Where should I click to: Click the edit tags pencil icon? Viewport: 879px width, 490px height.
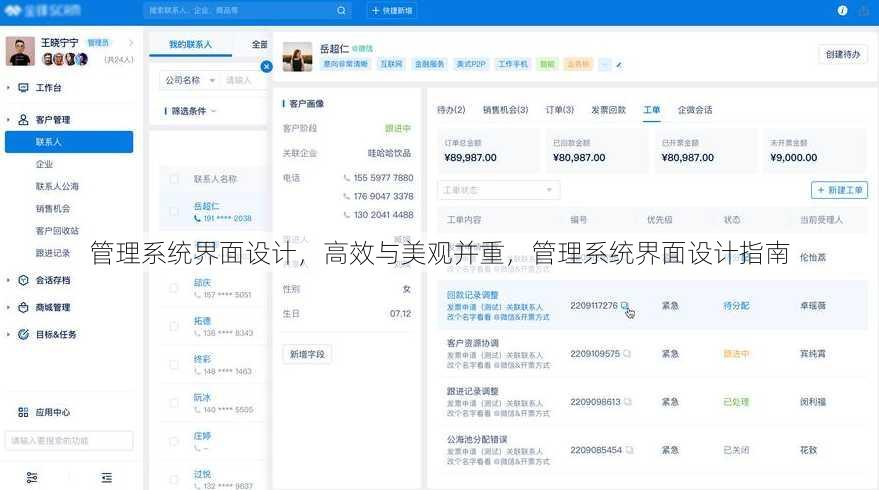[x=619, y=65]
